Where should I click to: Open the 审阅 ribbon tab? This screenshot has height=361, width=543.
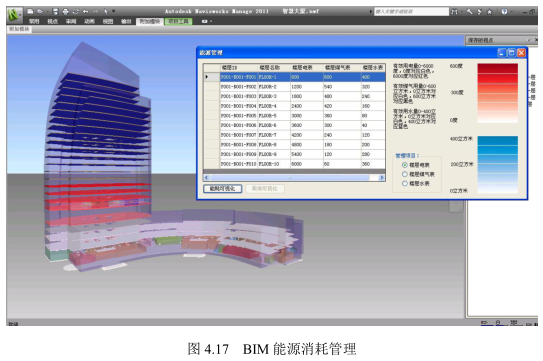coord(71,21)
